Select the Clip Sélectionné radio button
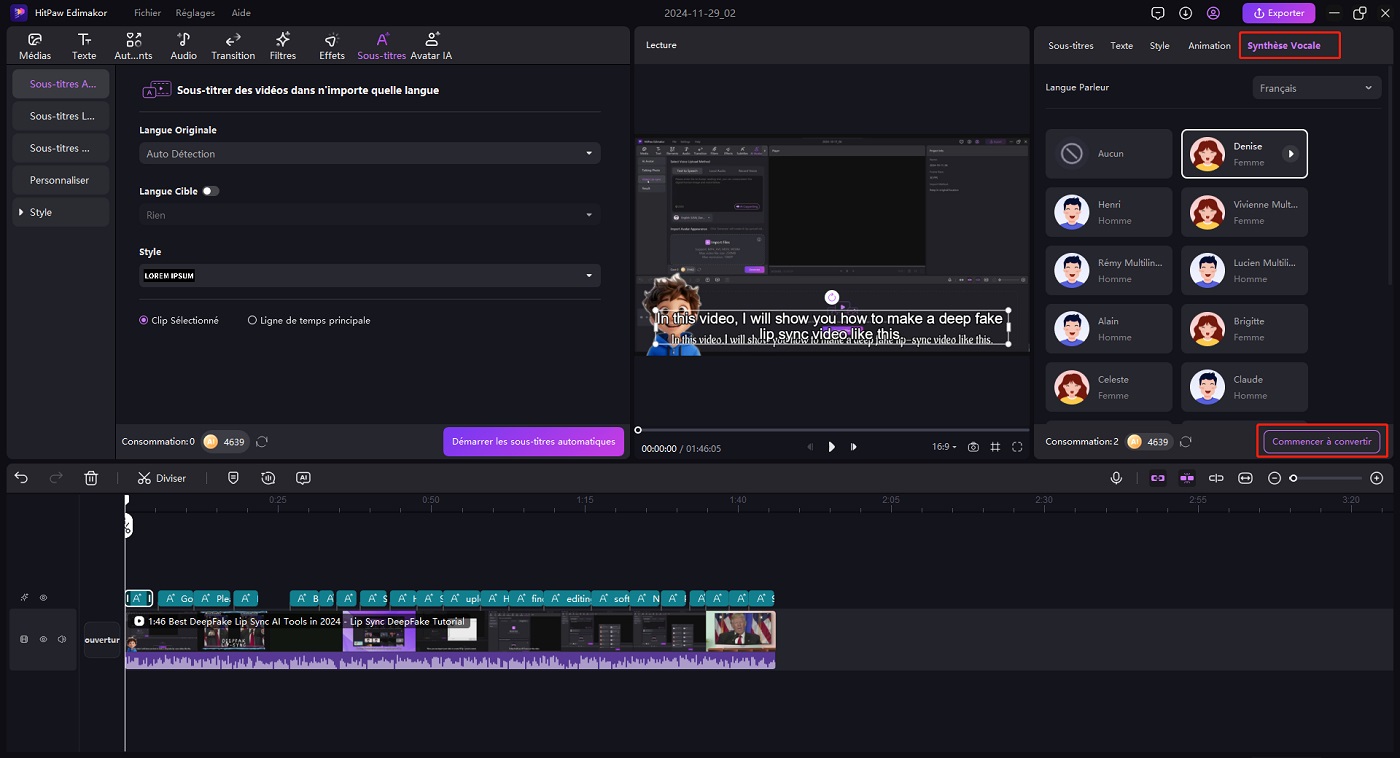This screenshot has height=758, width=1400. (144, 321)
